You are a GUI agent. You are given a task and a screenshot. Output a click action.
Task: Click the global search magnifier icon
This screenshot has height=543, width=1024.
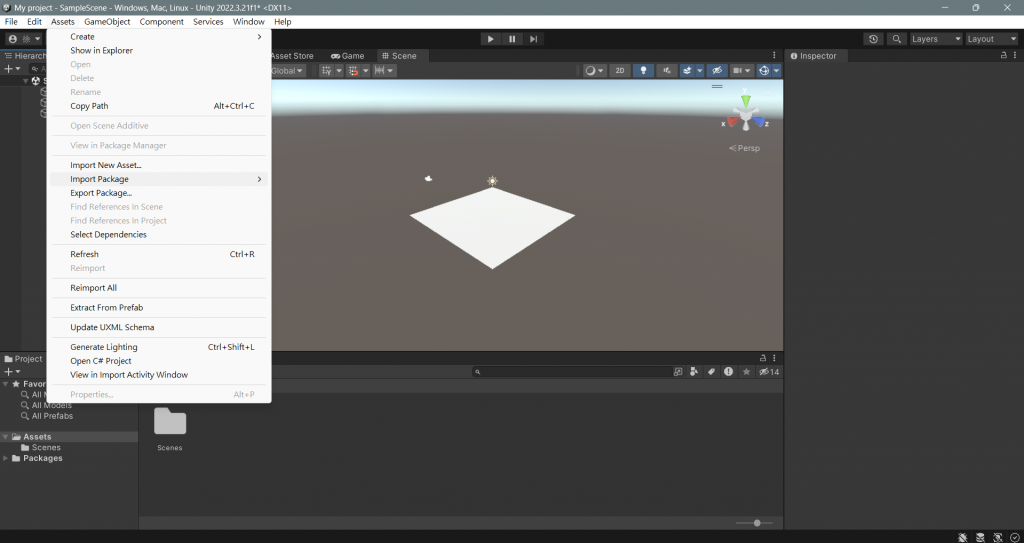pyautogui.click(x=897, y=39)
